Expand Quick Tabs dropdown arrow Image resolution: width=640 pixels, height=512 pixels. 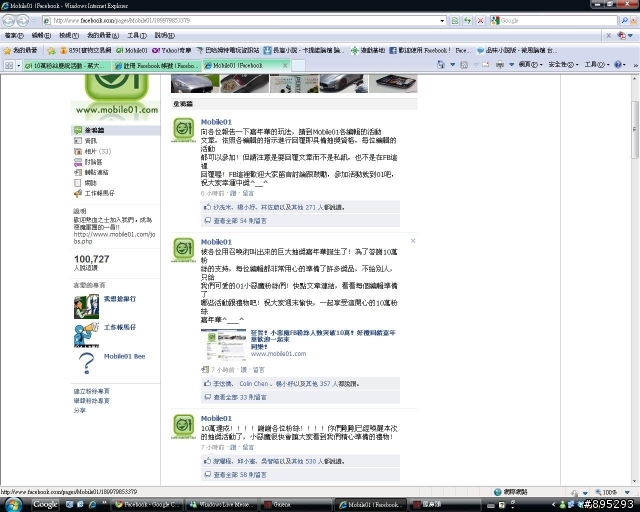point(19,65)
